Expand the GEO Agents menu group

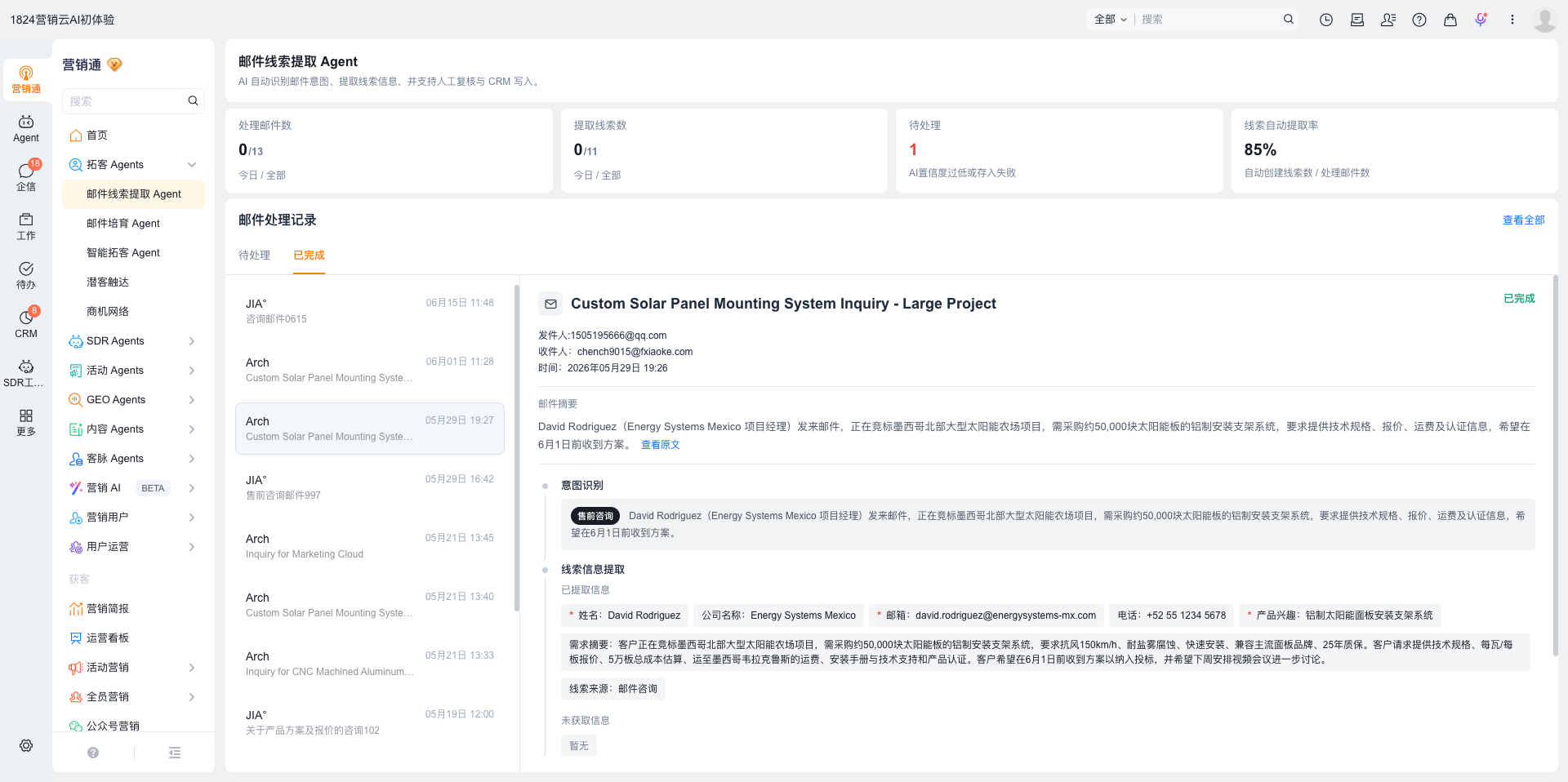pos(192,400)
